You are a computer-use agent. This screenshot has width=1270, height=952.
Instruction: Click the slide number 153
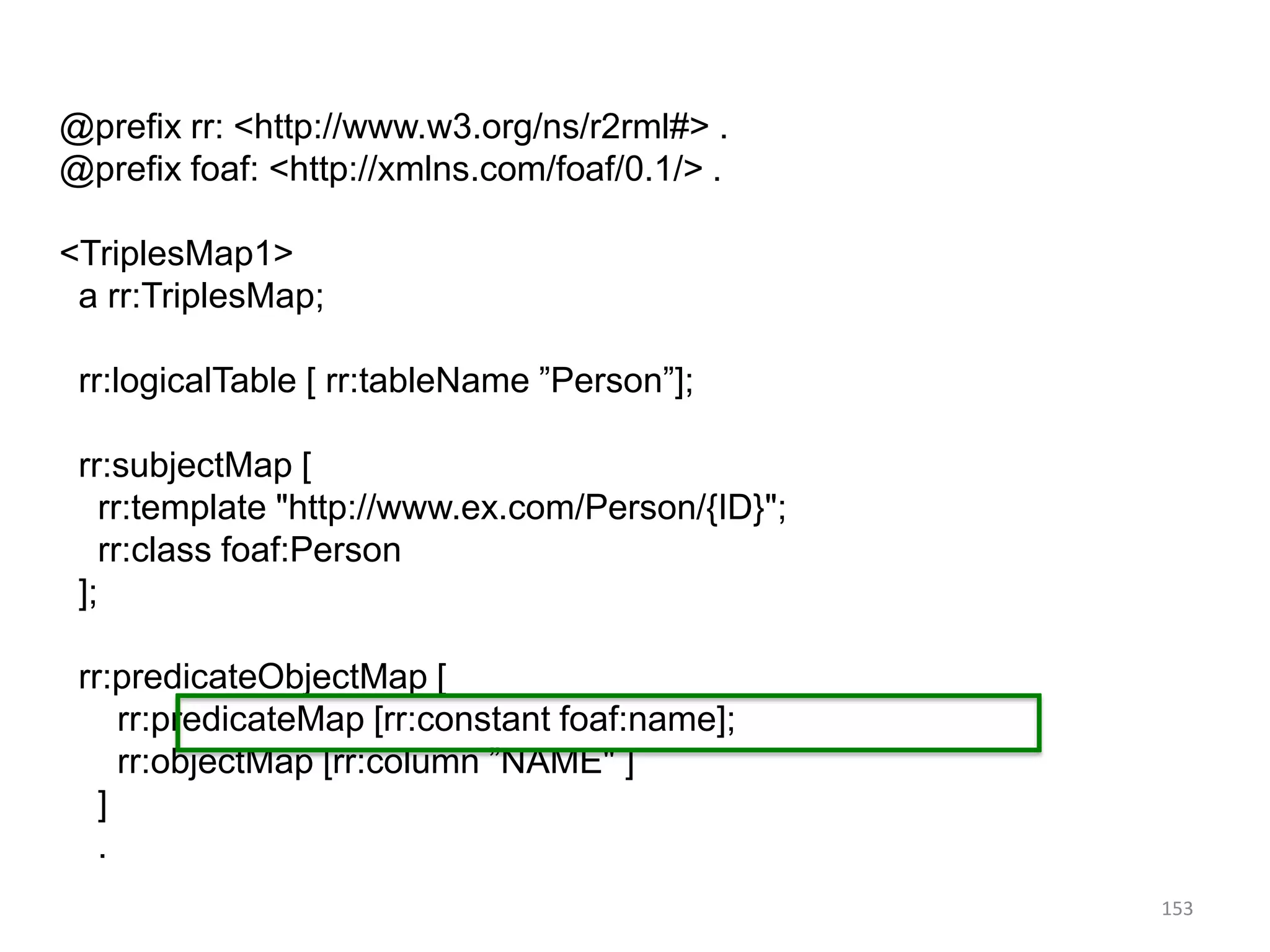1177,909
